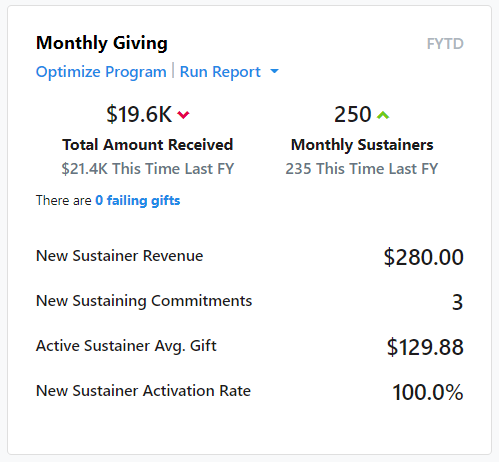
Task: Select the $19.6K total amount value
Action: (x=139, y=114)
